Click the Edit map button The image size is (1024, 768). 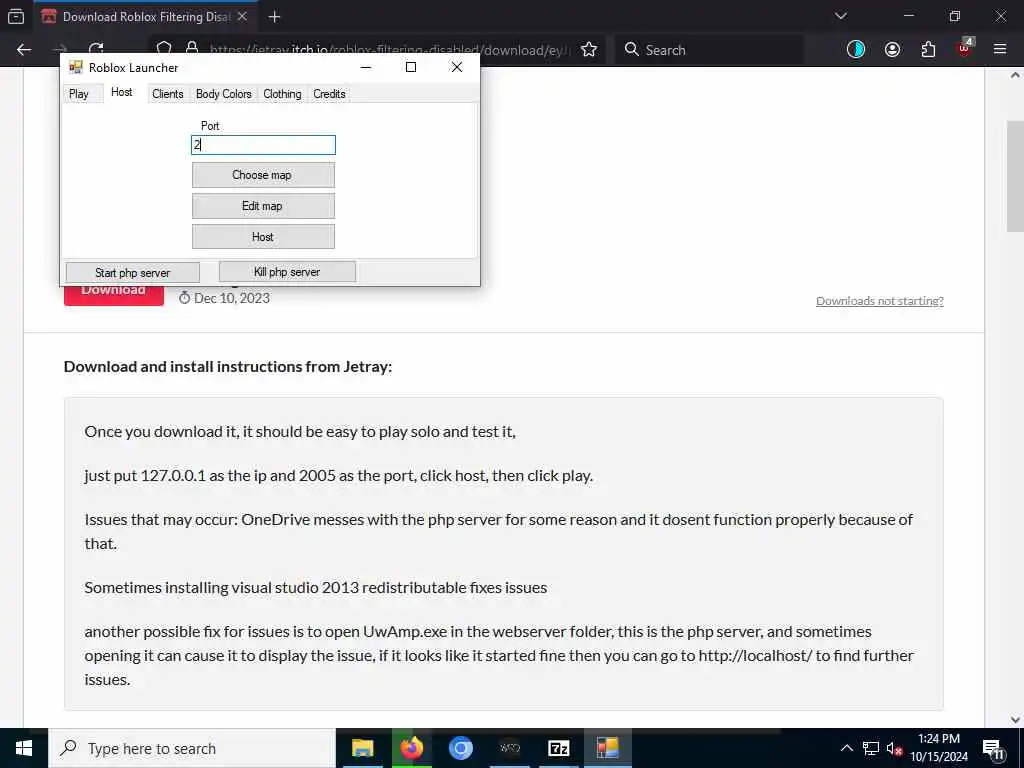pos(263,206)
